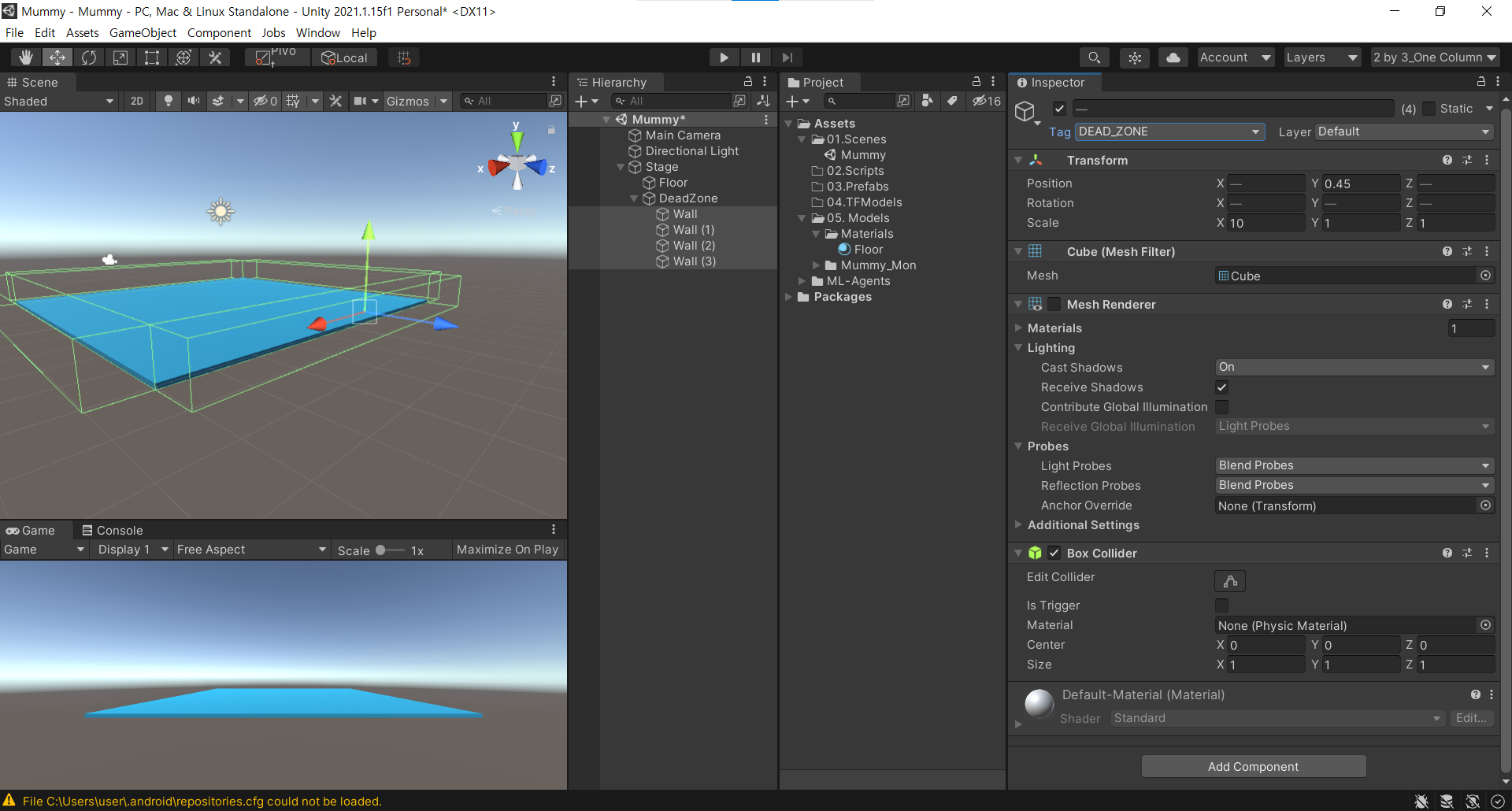Screen dimensions: 1512x811
Task: Switch to the Console tab
Action: point(113,530)
